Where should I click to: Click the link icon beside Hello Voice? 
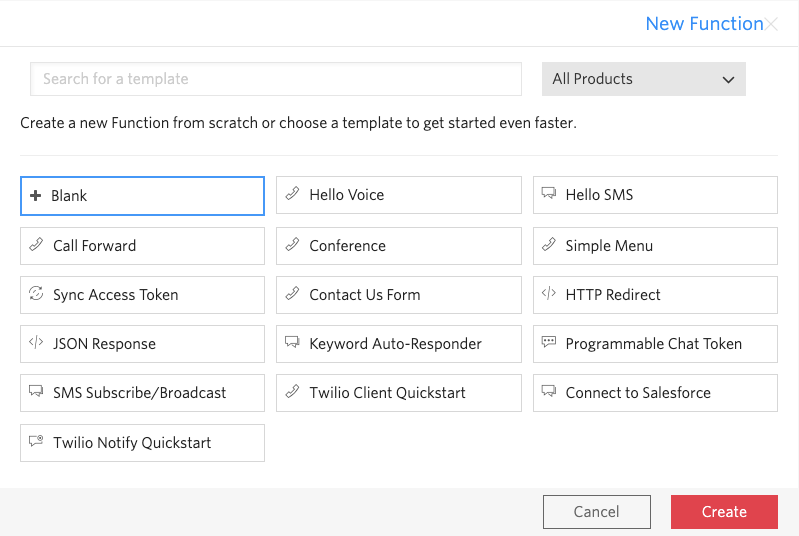point(292,195)
